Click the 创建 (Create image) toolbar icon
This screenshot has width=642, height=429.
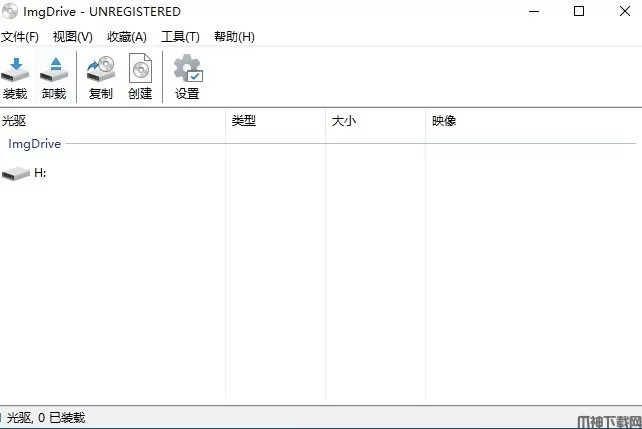click(140, 78)
